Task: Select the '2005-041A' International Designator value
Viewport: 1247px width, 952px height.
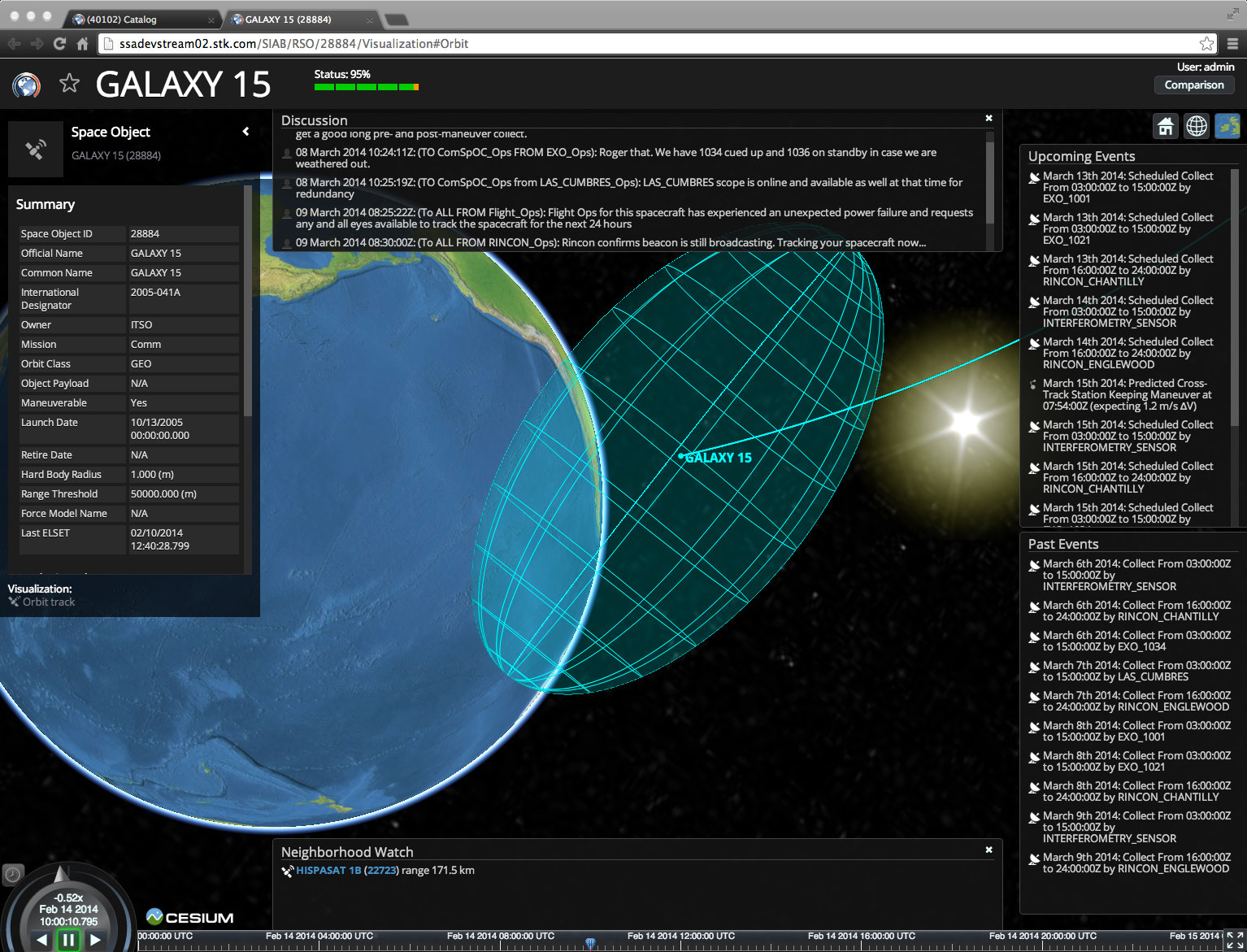Action: [x=155, y=292]
